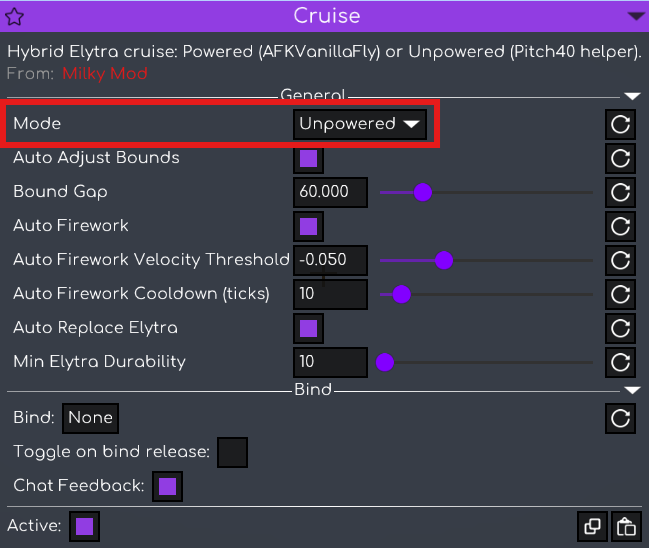Click the favorite star icon for Cruise

pos(15,16)
